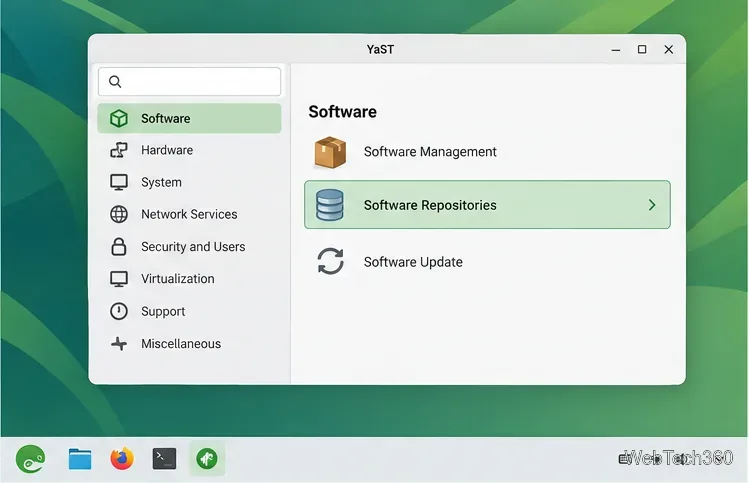Expand the Software Repositories chevron arrow
The width and height of the screenshot is (749, 483).
[x=652, y=205]
